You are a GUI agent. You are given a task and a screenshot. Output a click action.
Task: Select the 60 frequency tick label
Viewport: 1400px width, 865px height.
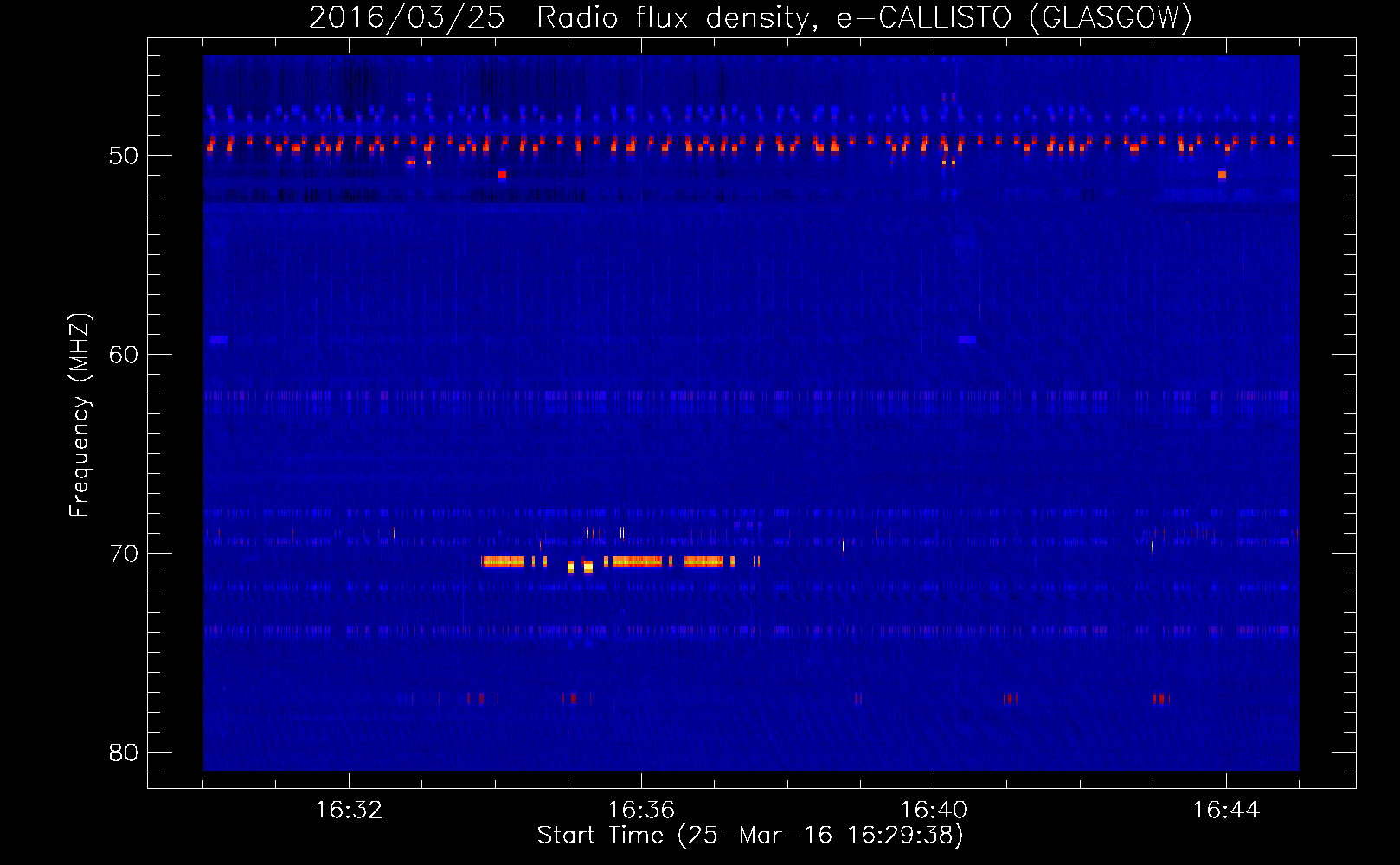tap(124, 355)
